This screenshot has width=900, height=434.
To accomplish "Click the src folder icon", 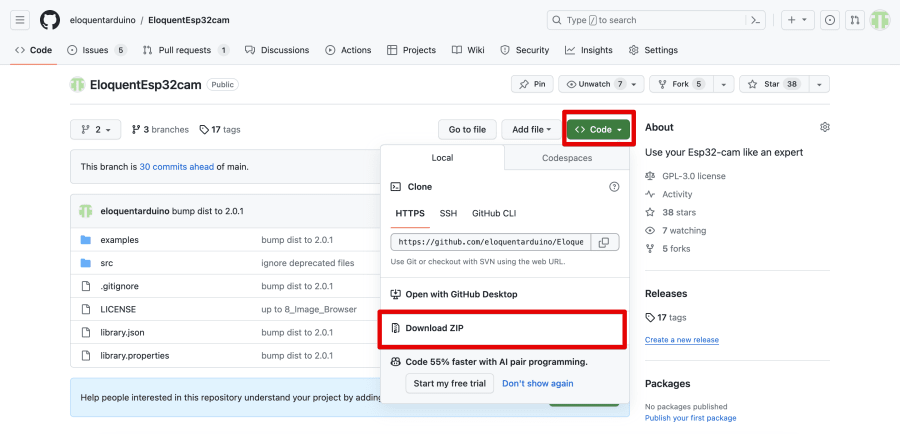I will 86,263.
